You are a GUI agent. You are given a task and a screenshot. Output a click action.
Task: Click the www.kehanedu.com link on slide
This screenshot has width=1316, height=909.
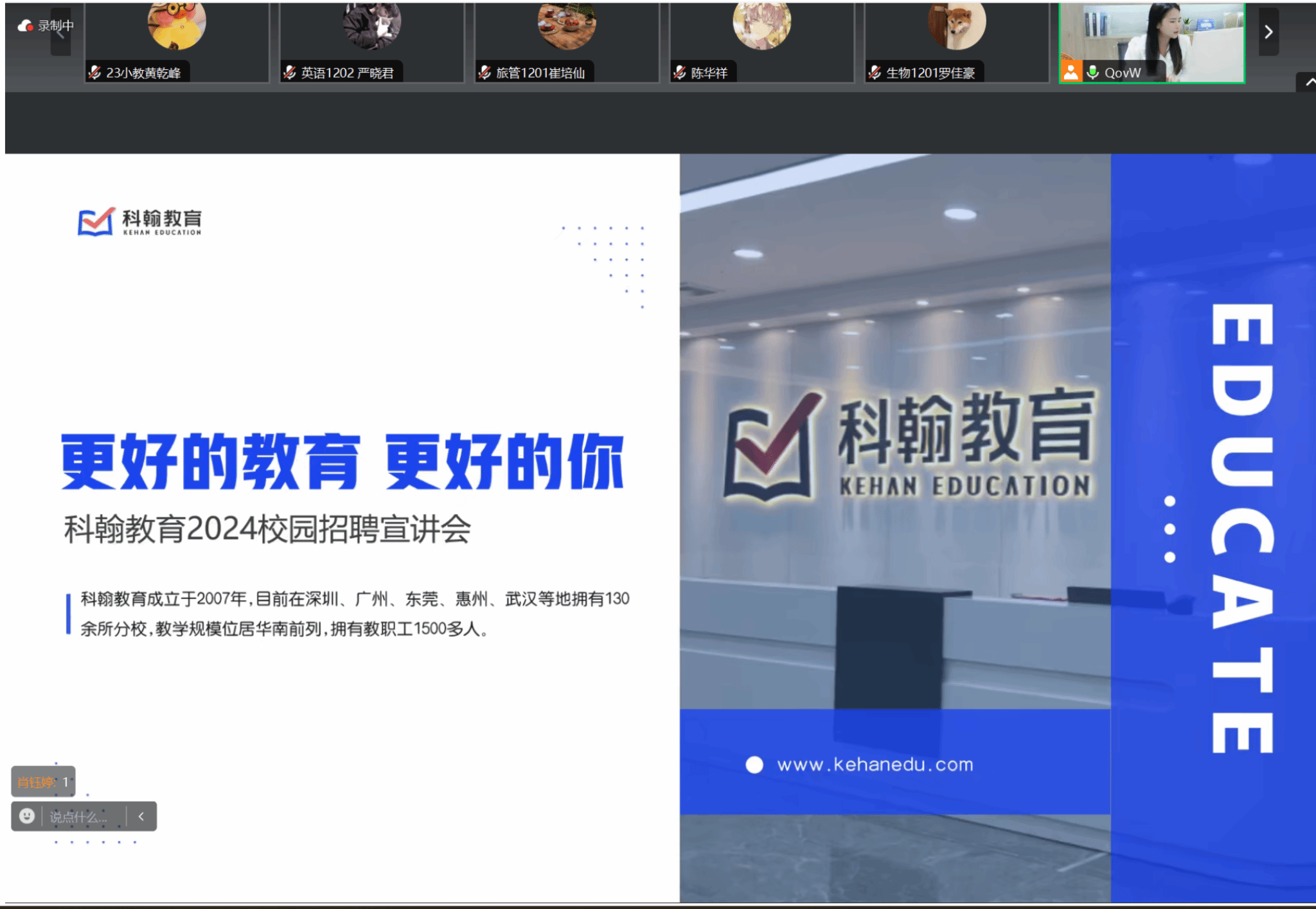pyautogui.click(x=875, y=764)
